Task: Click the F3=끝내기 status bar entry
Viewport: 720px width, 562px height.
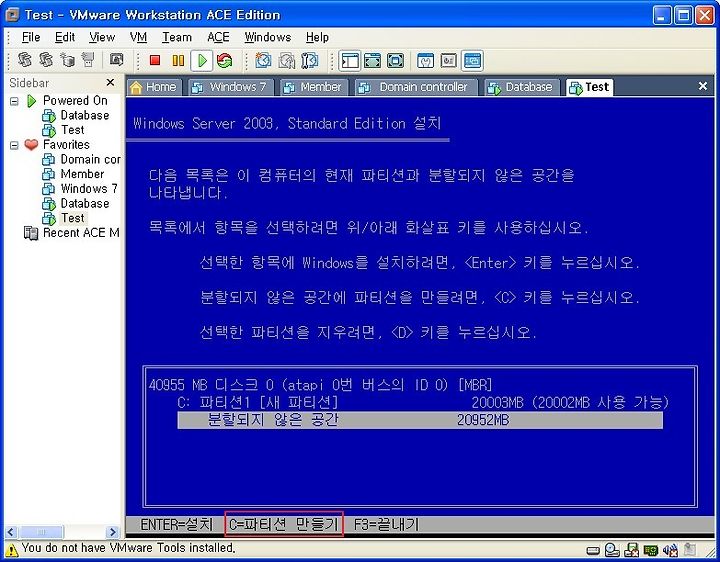Action: coord(386,524)
